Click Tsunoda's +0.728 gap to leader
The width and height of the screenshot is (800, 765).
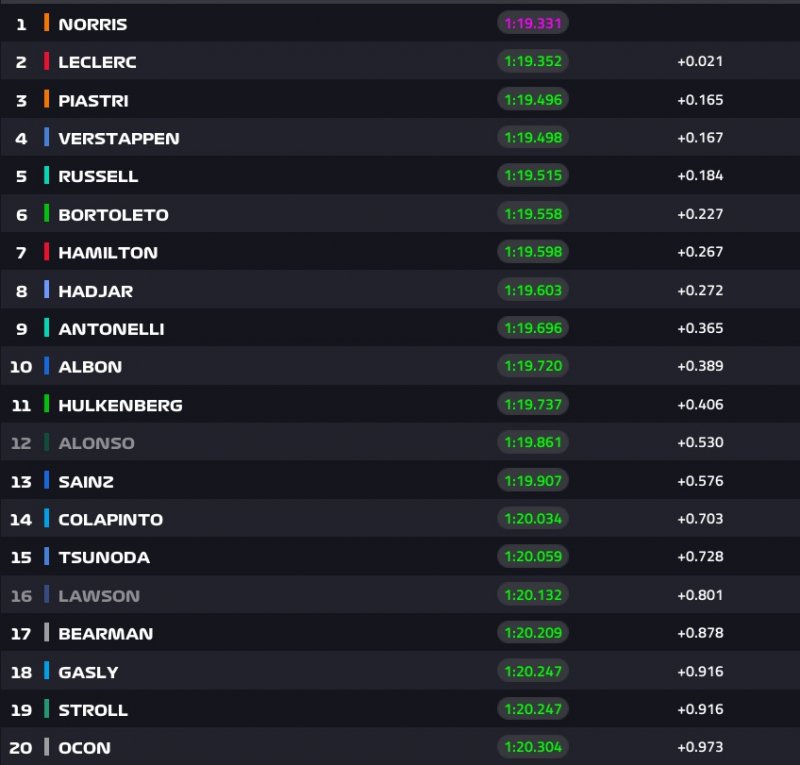click(x=700, y=557)
